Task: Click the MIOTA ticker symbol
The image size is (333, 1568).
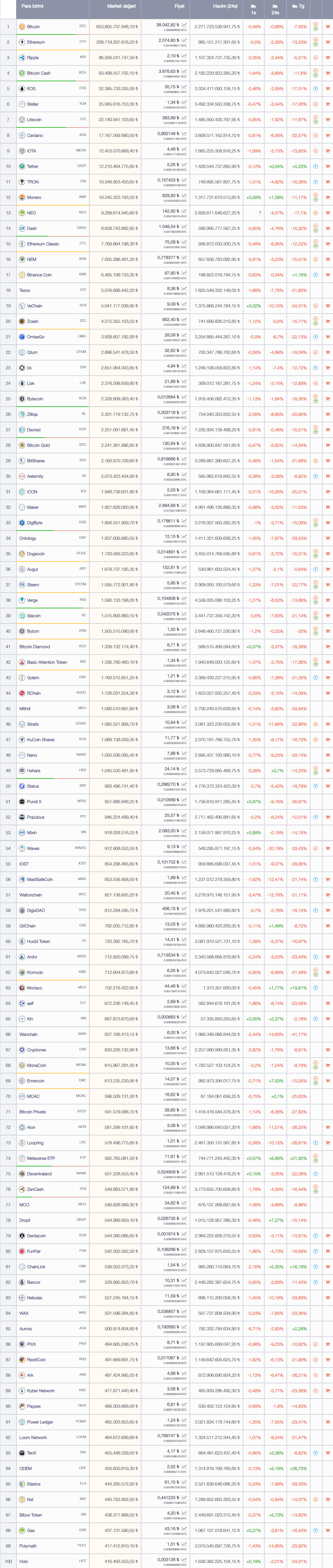Action: point(80,150)
